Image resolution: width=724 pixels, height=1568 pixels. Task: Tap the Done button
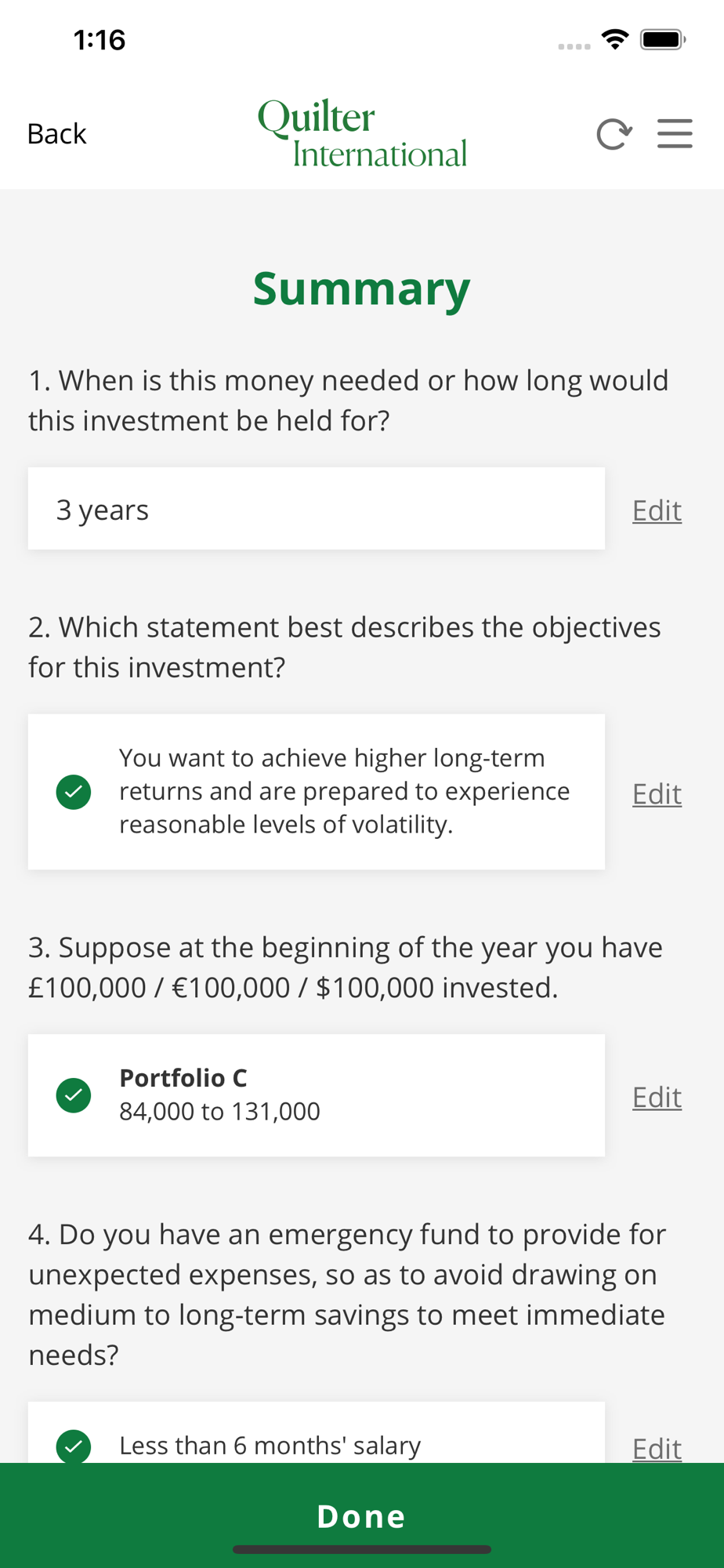(x=362, y=1515)
